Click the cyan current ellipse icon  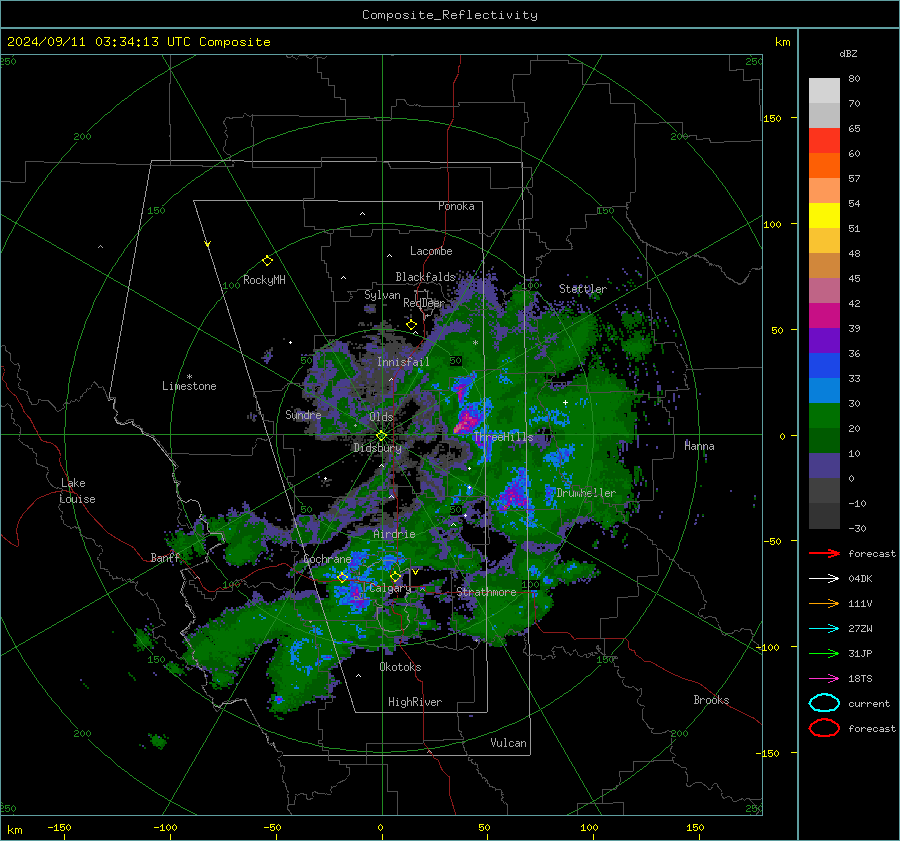click(x=824, y=703)
